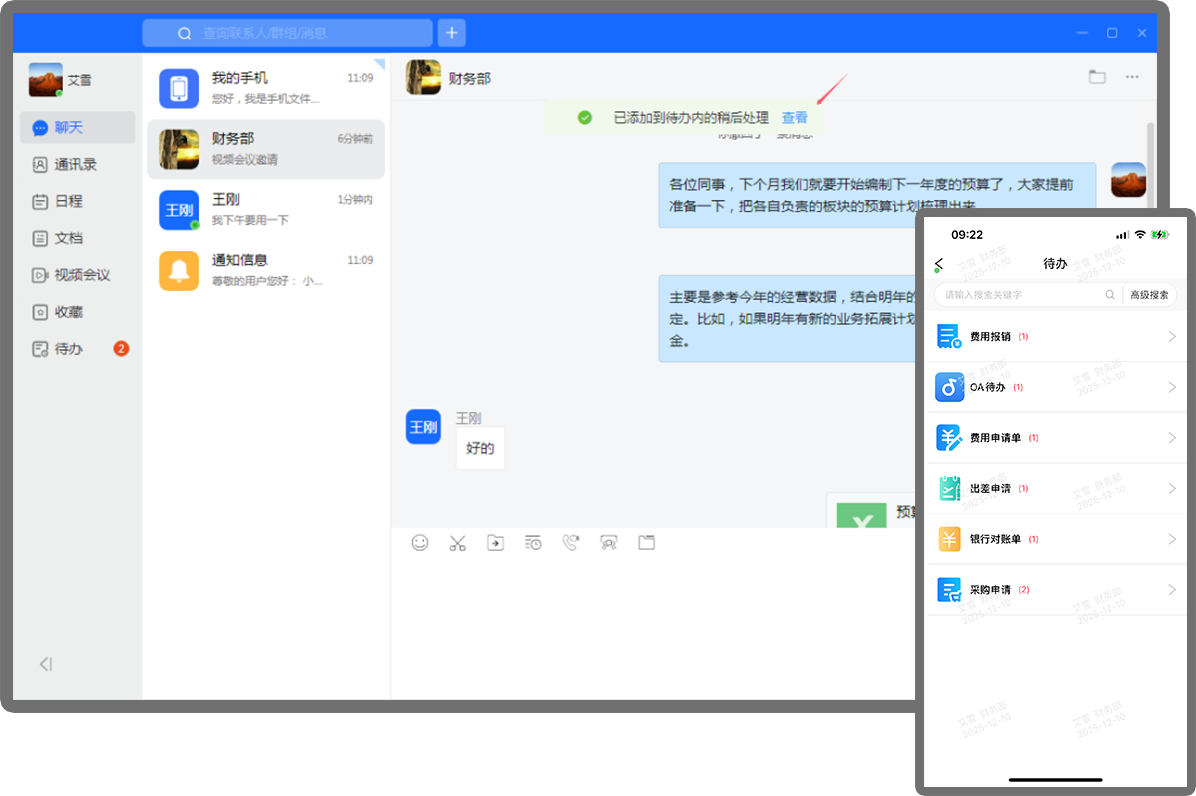
Task: Open 出差申请 item in phone list
Action: coord(1056,488)
